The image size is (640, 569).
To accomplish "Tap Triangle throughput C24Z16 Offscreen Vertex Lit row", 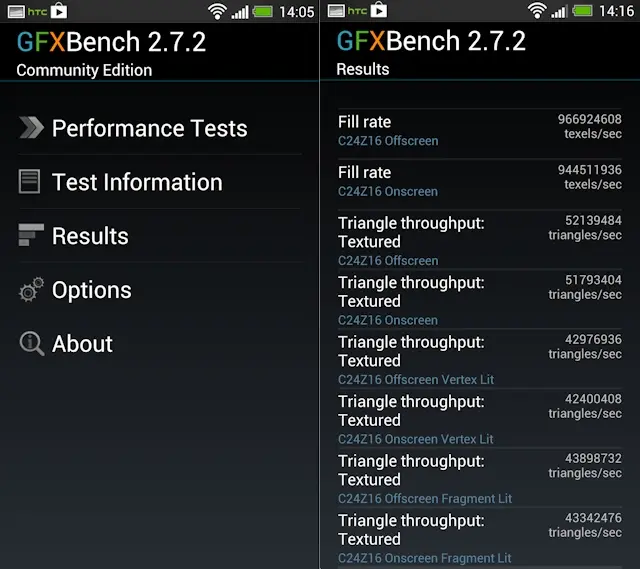I will pyautogui.click(x=479, y=360).
